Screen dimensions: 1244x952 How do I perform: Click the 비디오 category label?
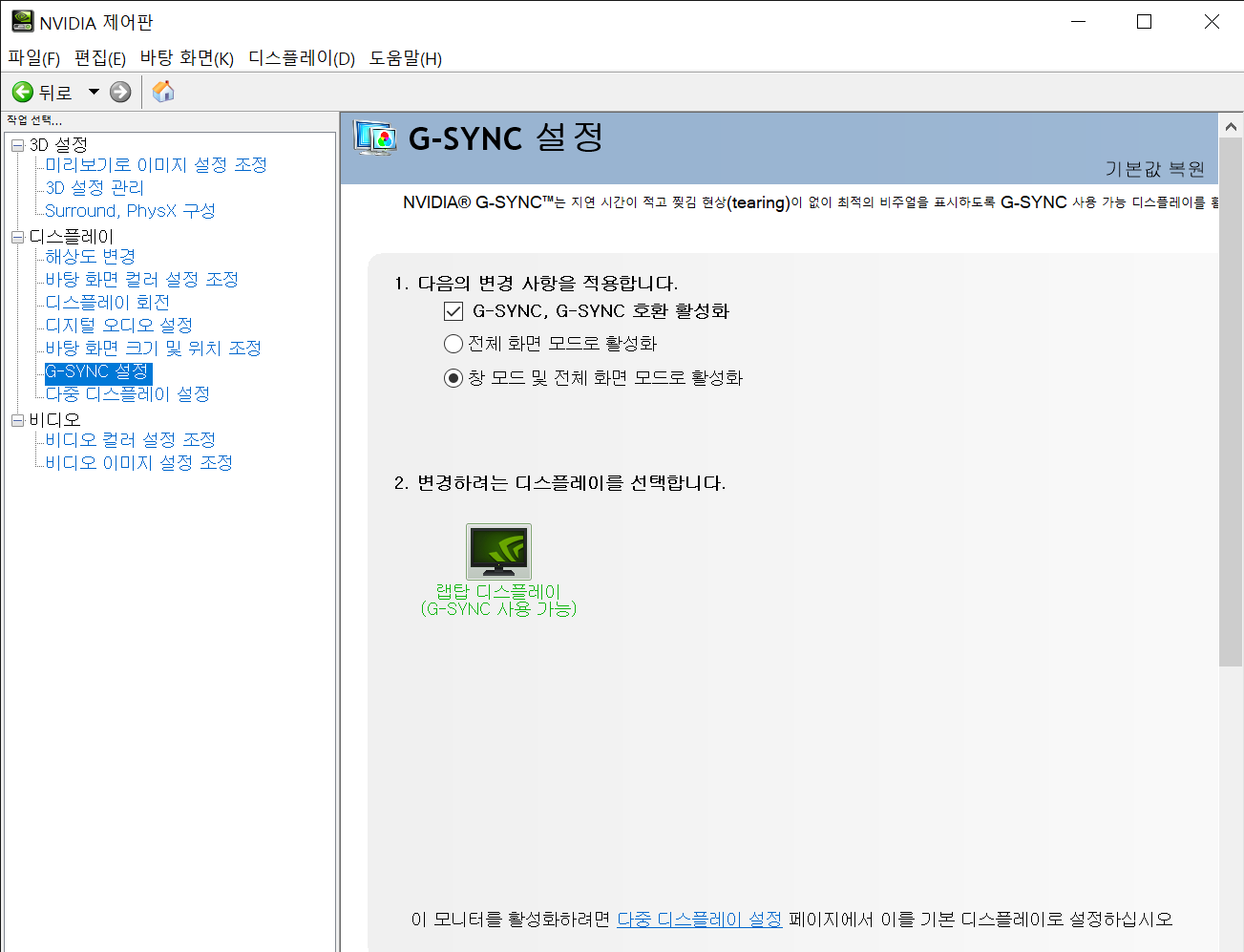pyautogui.click(x=54, y=420)
